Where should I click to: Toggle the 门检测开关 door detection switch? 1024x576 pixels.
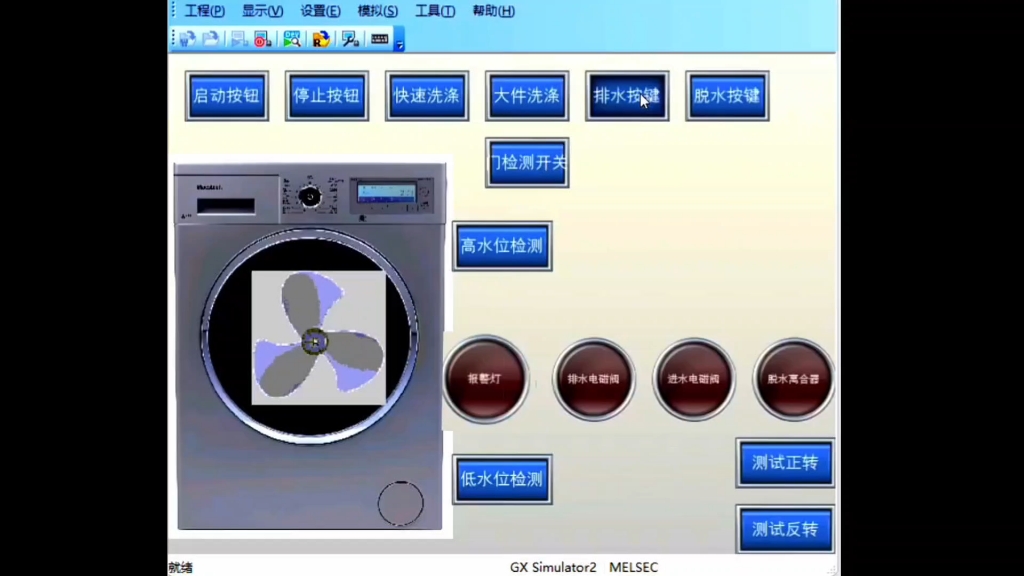pyautogui.click(x=527, y=163)
